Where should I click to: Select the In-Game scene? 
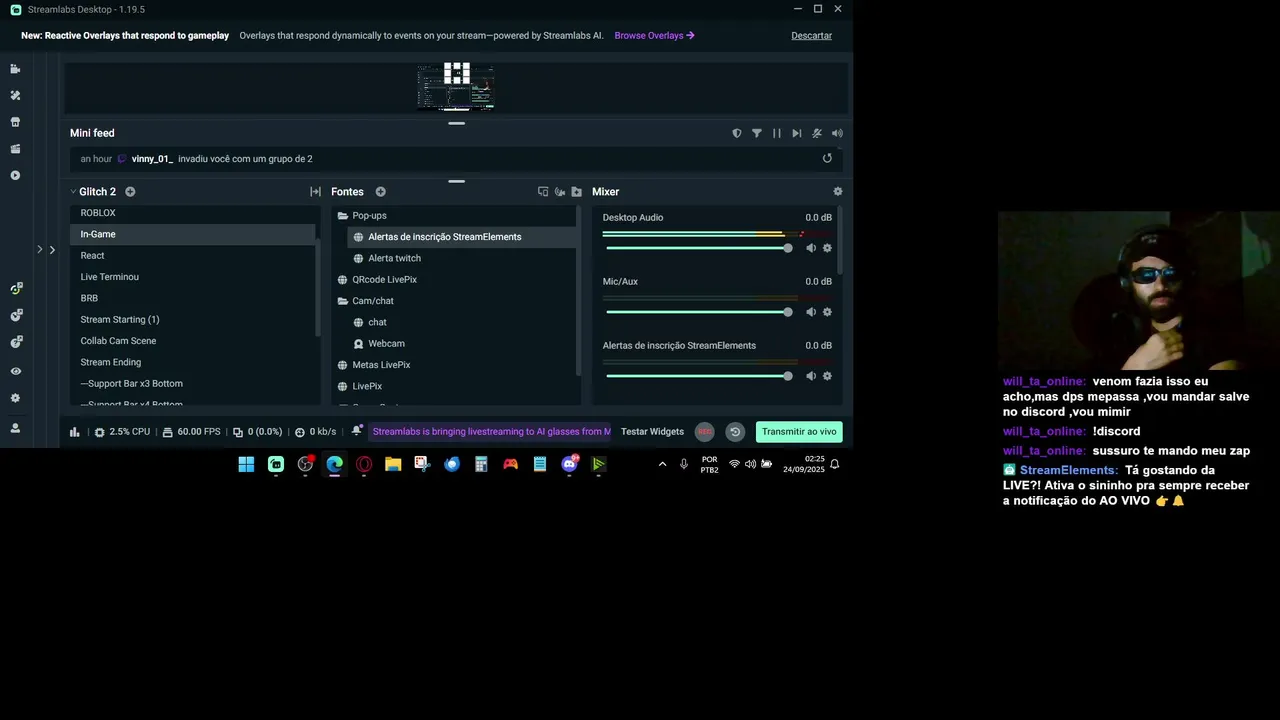click(x=193, y=234)
